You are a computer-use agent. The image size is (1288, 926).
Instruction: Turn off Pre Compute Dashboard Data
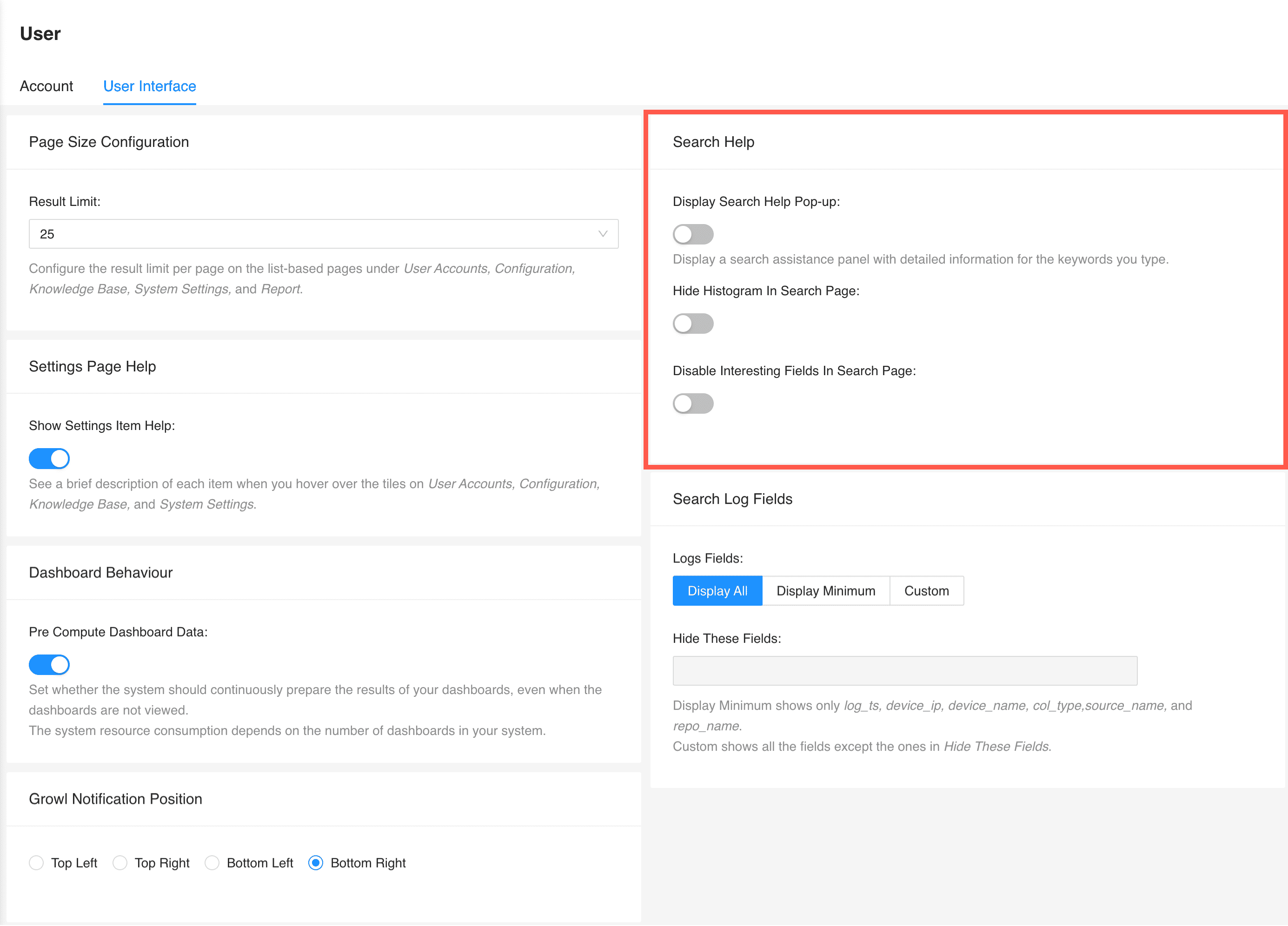click(x=49, y=664)
